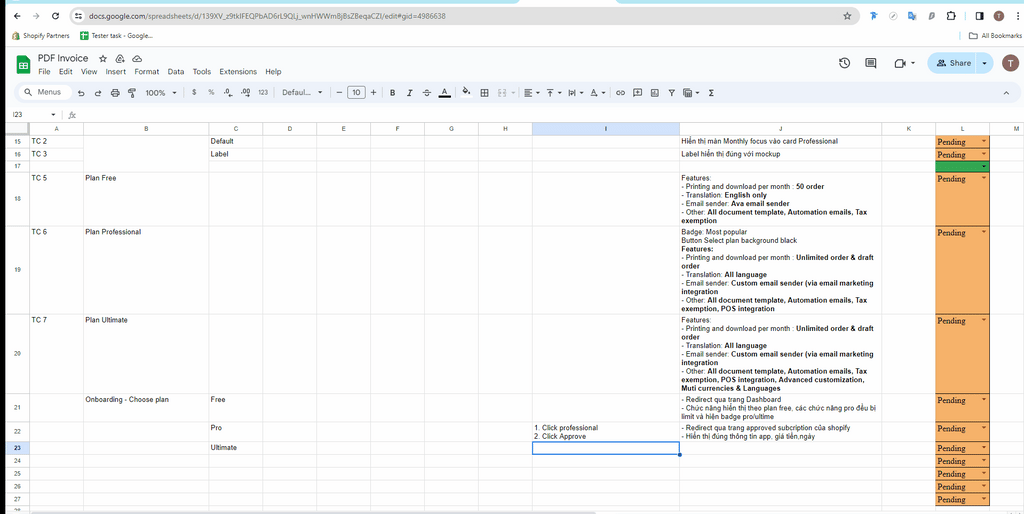
Task: Open the comments panel icon
Action: point(871,63)
